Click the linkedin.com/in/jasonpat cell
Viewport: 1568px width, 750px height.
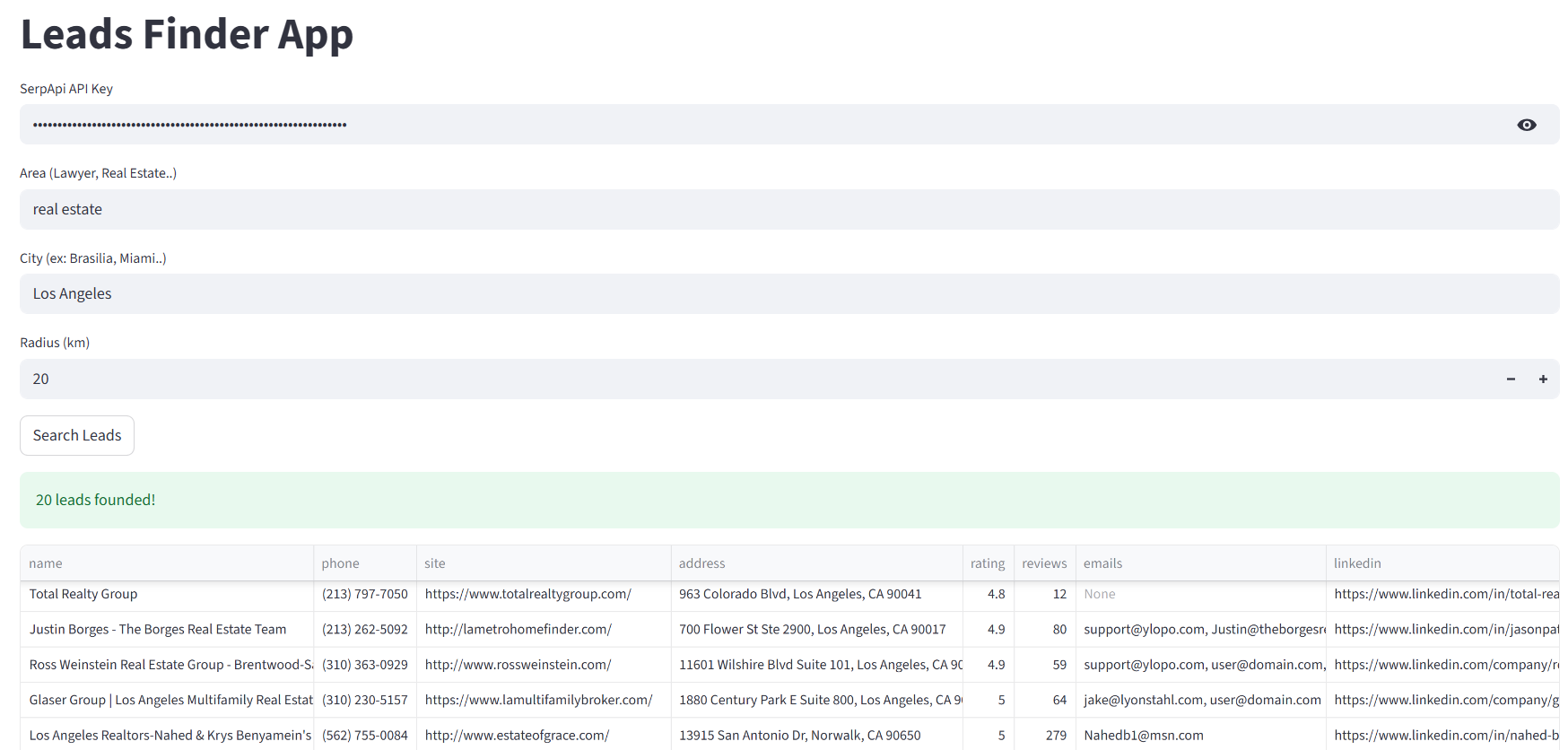[1442, 630]
